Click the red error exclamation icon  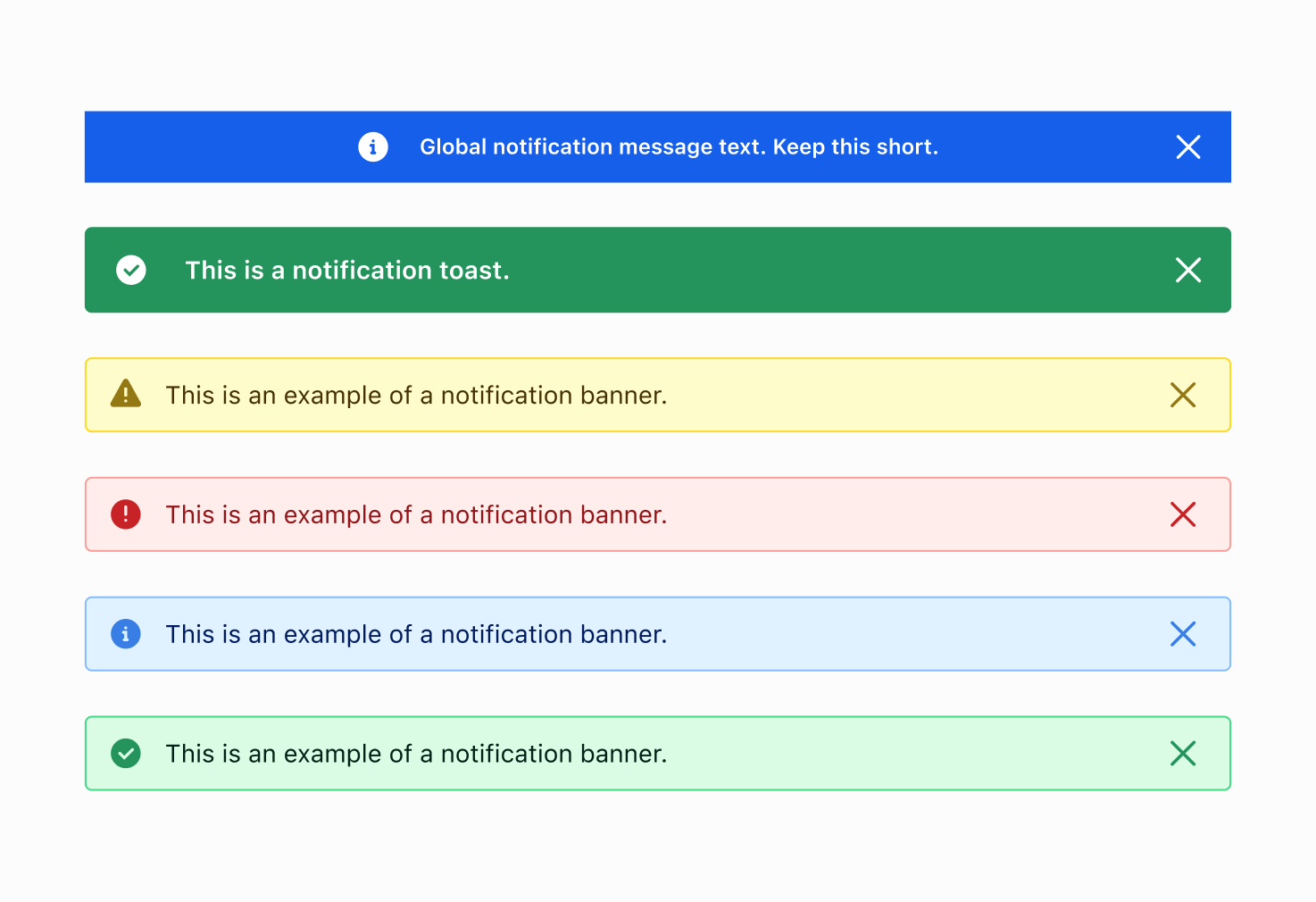[x=126, y=514]
